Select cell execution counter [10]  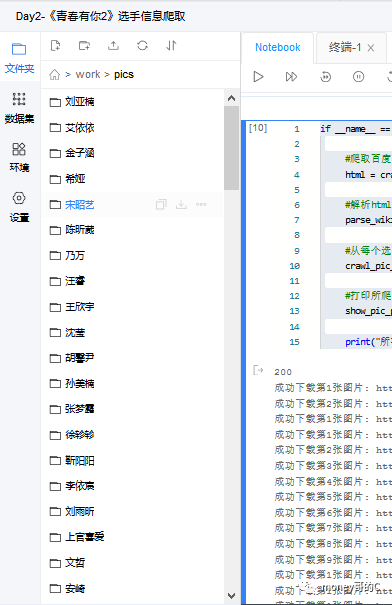pyautogui.click(x=258, y=128)
